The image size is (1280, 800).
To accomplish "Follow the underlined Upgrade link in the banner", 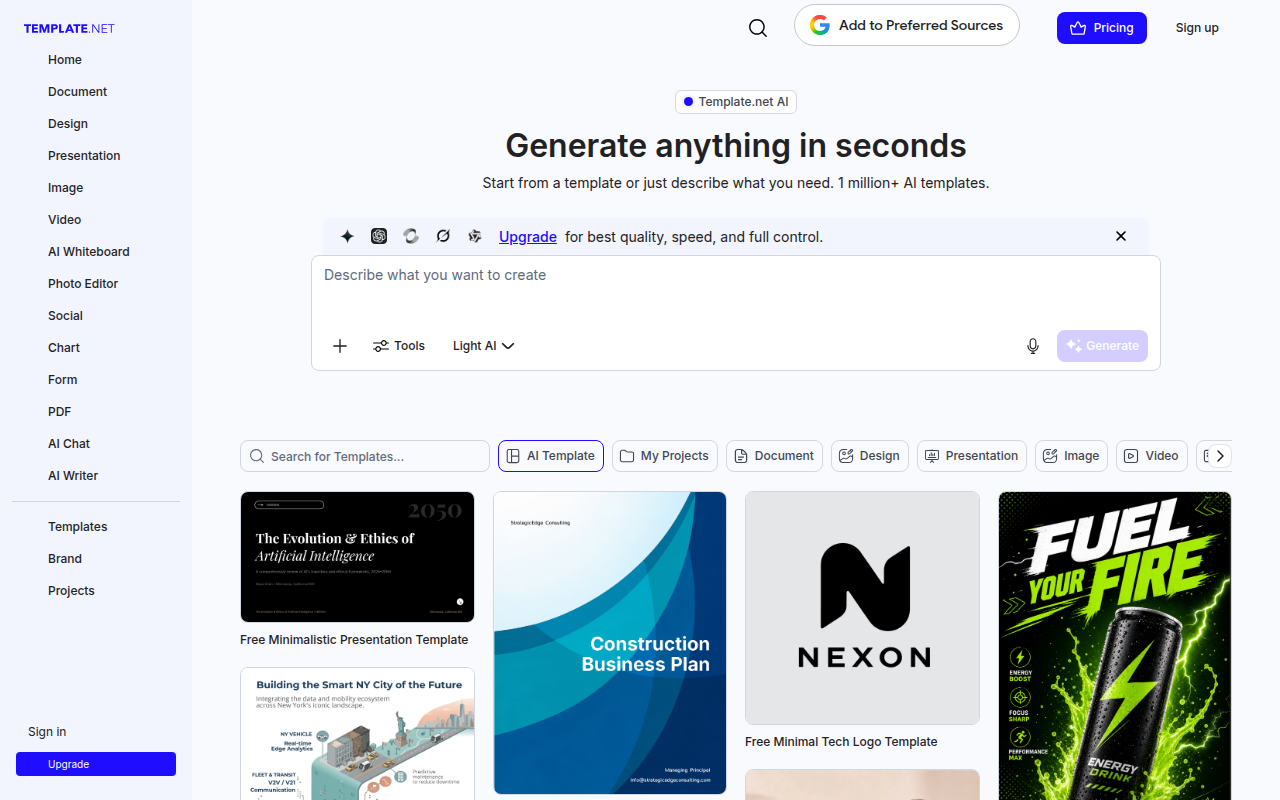I will 528,237.
